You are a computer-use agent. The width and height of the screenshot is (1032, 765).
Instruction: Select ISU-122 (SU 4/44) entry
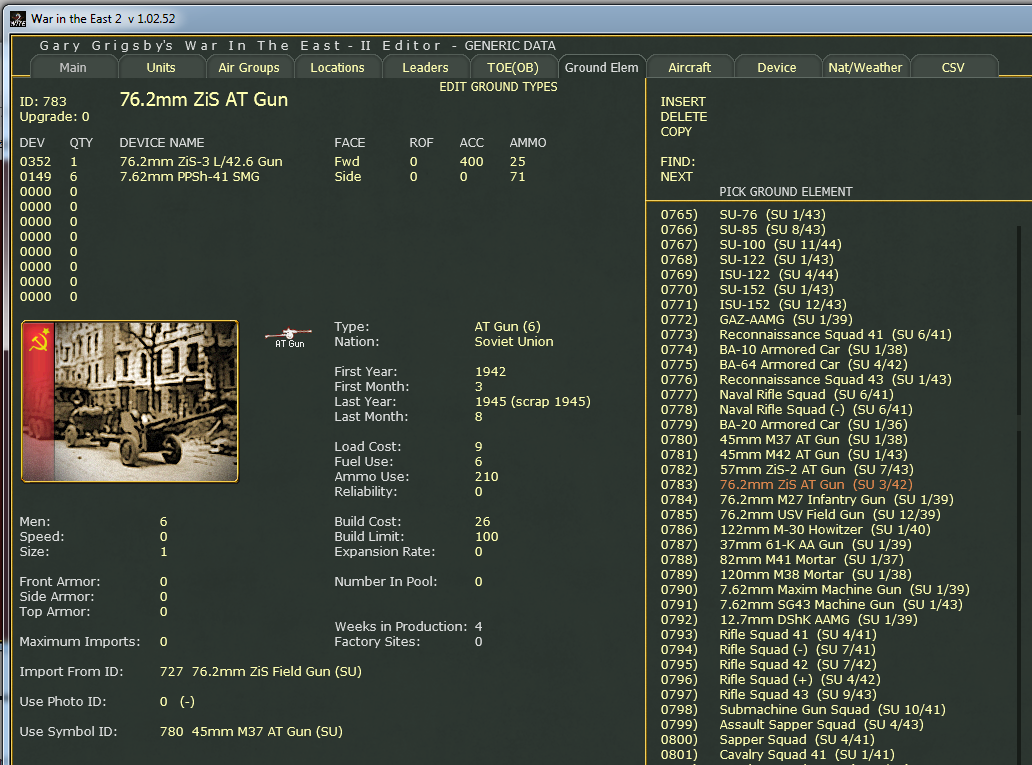click(x=779, y=275)
